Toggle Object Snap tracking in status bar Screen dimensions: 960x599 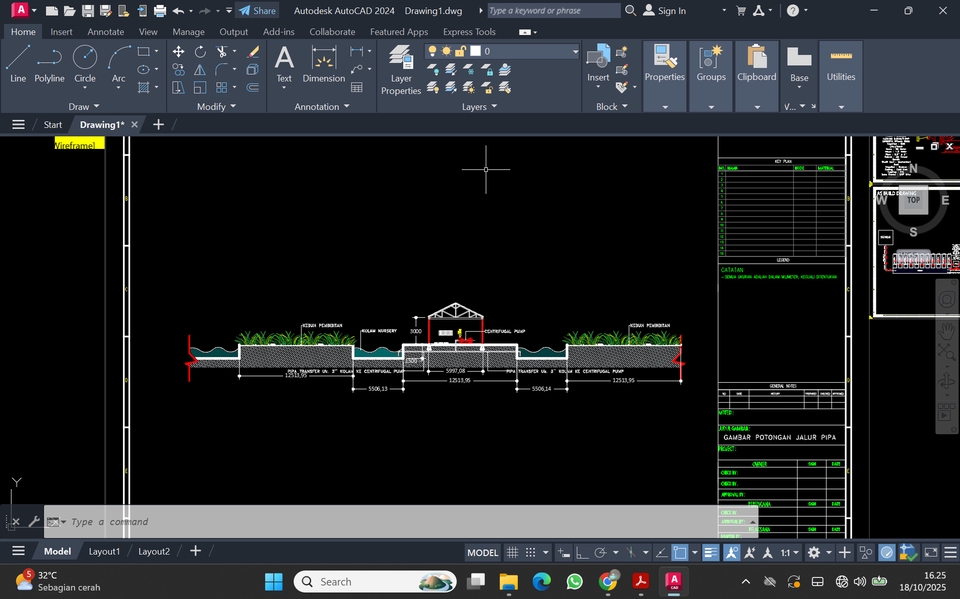(662, 552)
